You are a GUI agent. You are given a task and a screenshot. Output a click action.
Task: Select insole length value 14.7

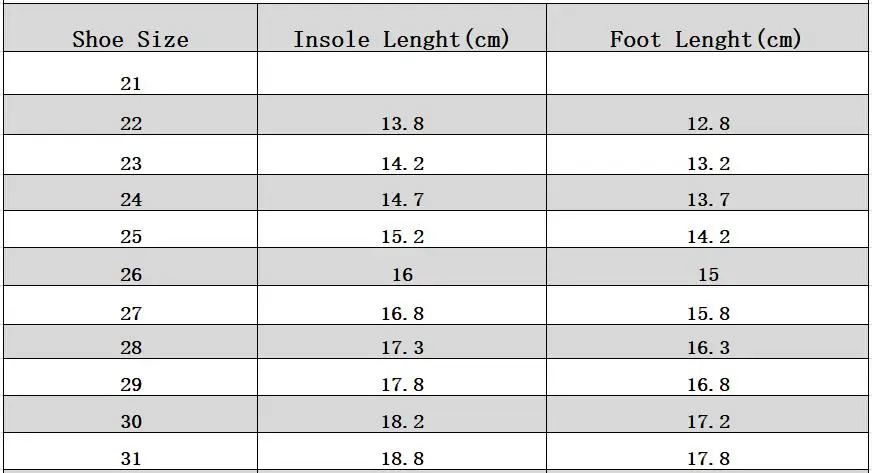click(x=402, y=200)
